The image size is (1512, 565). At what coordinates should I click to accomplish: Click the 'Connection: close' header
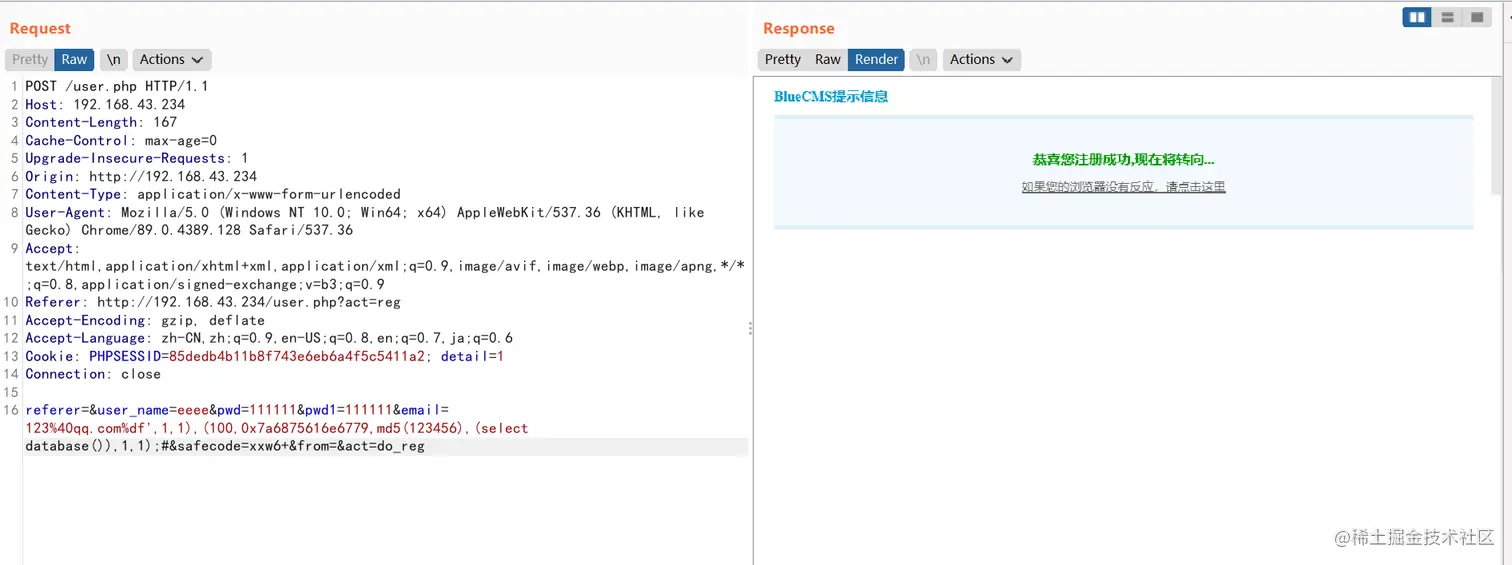tap(93, 374)
